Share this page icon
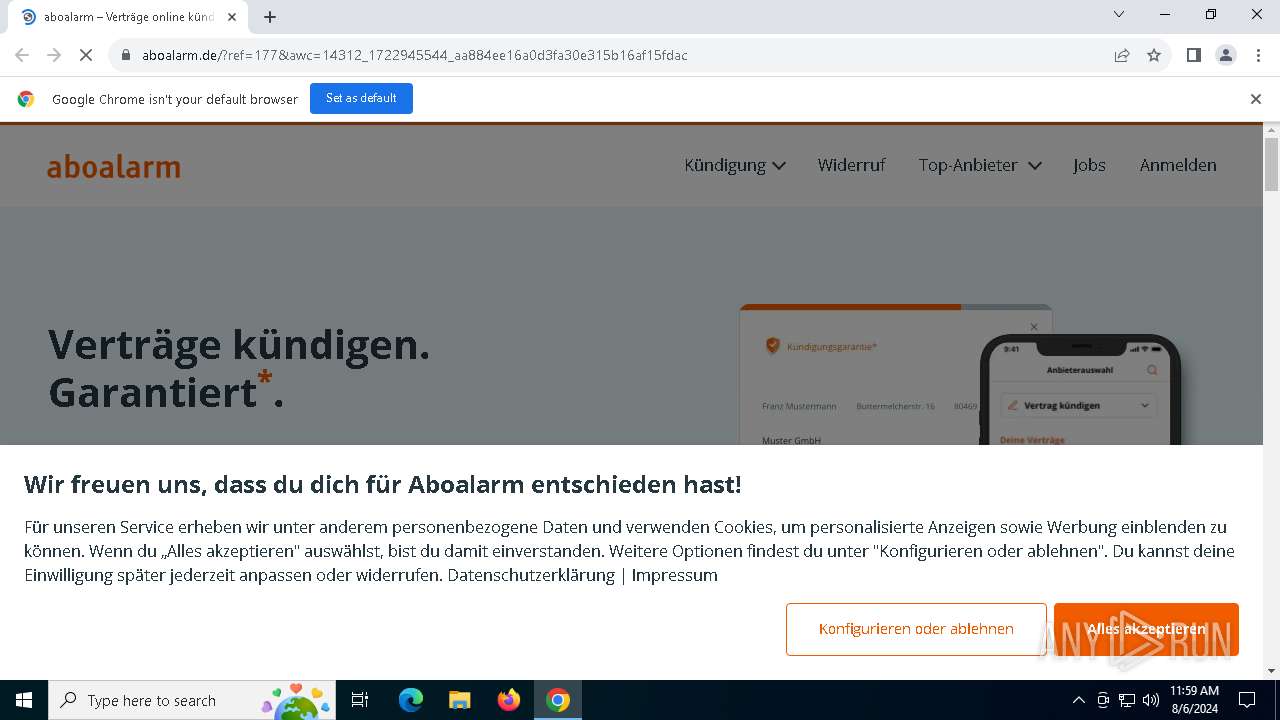1280x720 pixels. [1122, 55]
